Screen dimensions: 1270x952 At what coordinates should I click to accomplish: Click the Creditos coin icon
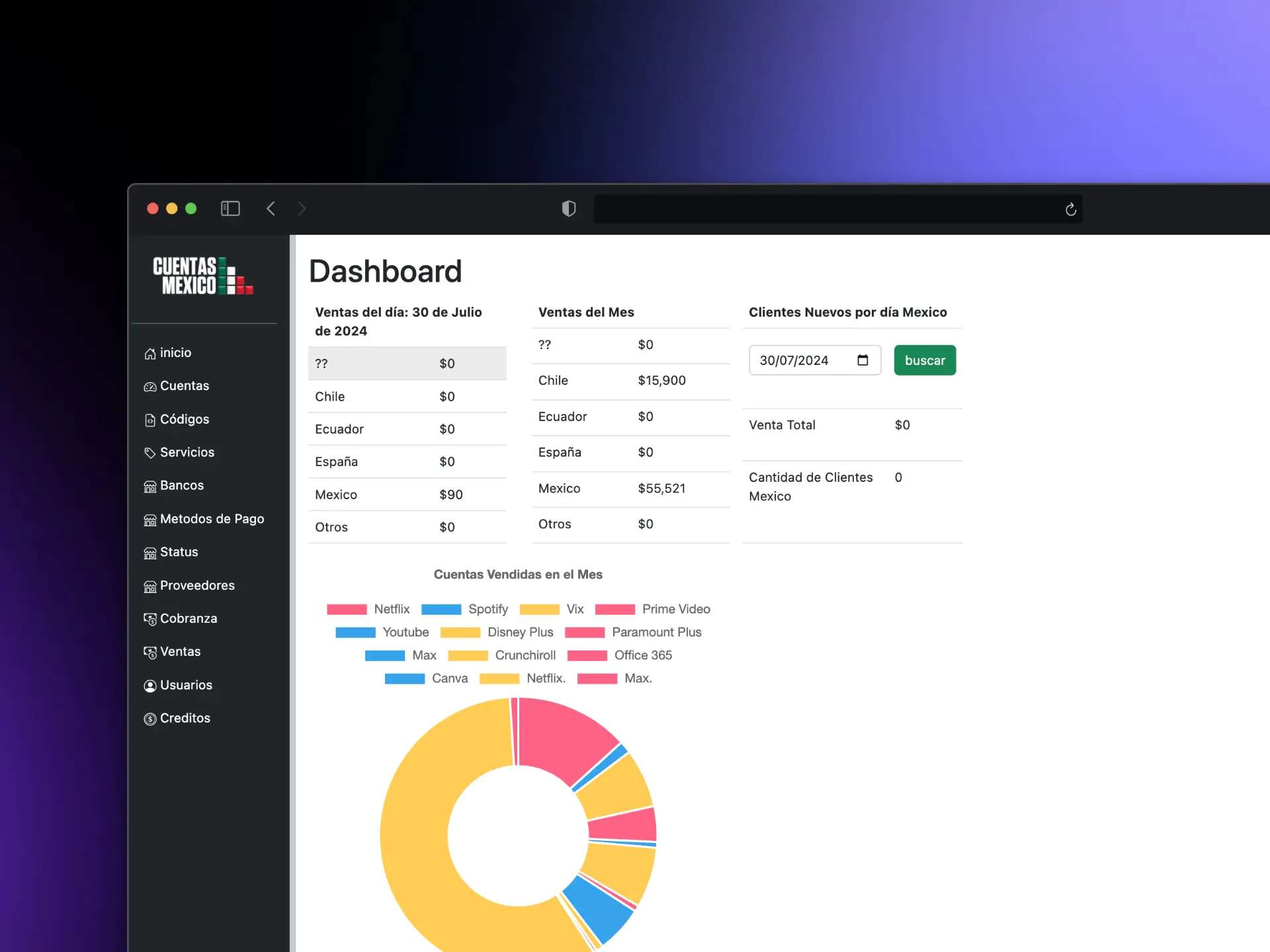150,719
